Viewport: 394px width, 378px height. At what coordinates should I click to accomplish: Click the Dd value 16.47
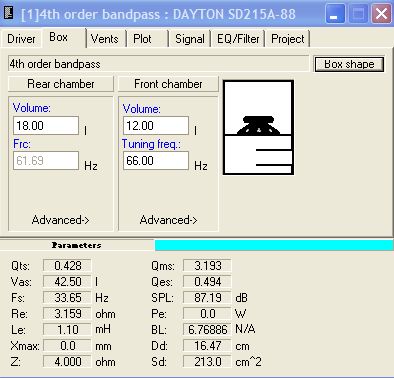(x=207, y=346)
